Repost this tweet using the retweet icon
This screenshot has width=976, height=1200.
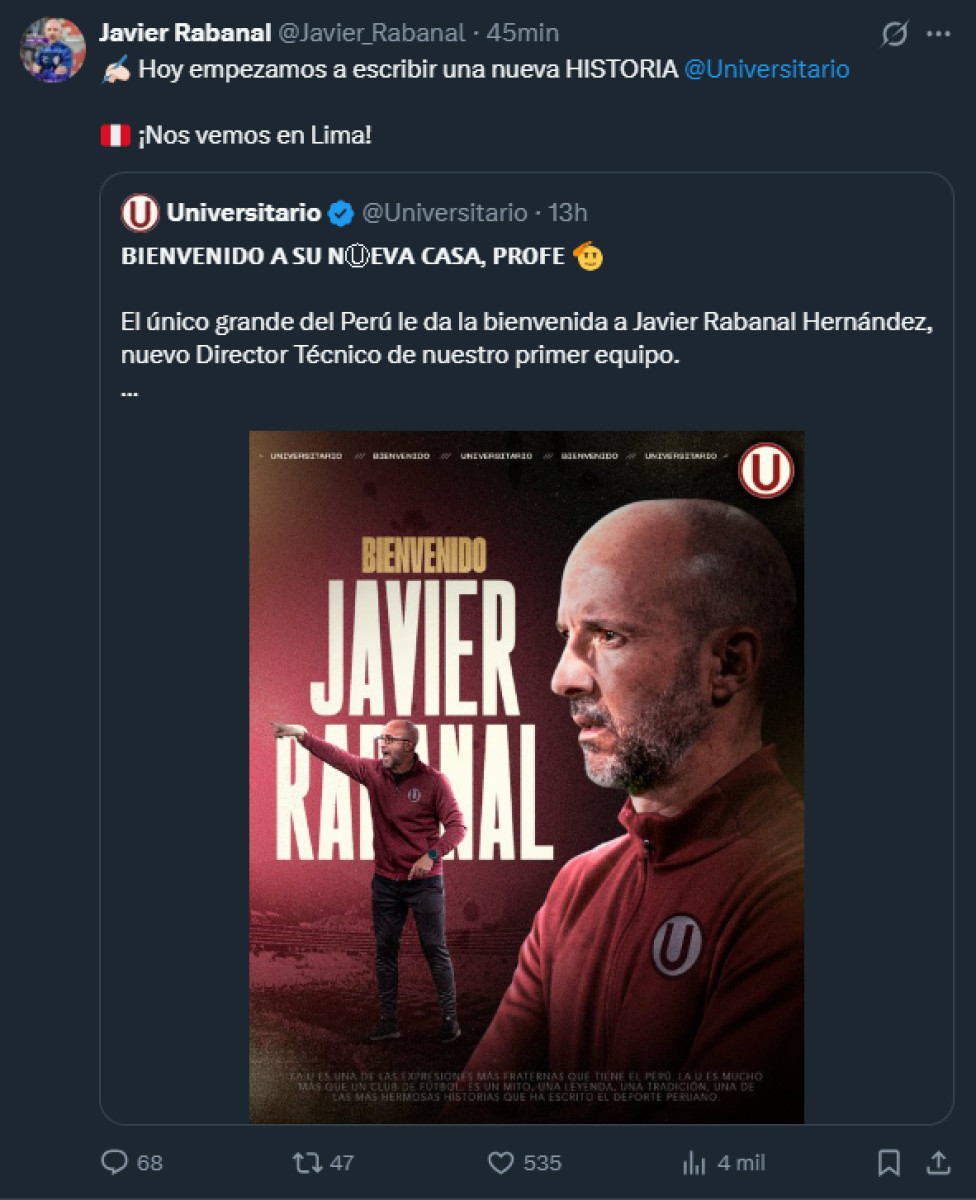tap(306, 1162)
